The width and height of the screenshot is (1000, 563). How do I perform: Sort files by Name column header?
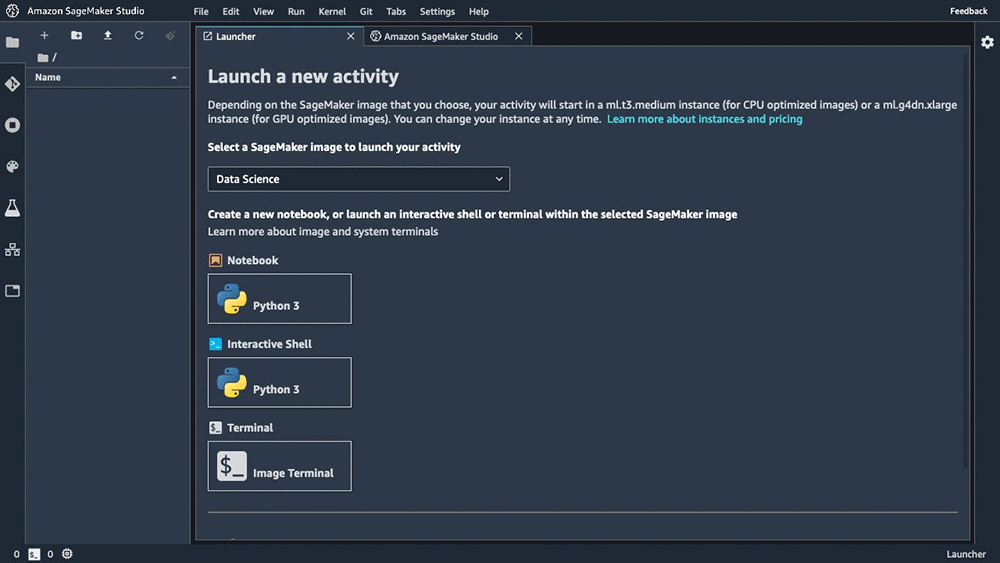[x=107, y=77]
